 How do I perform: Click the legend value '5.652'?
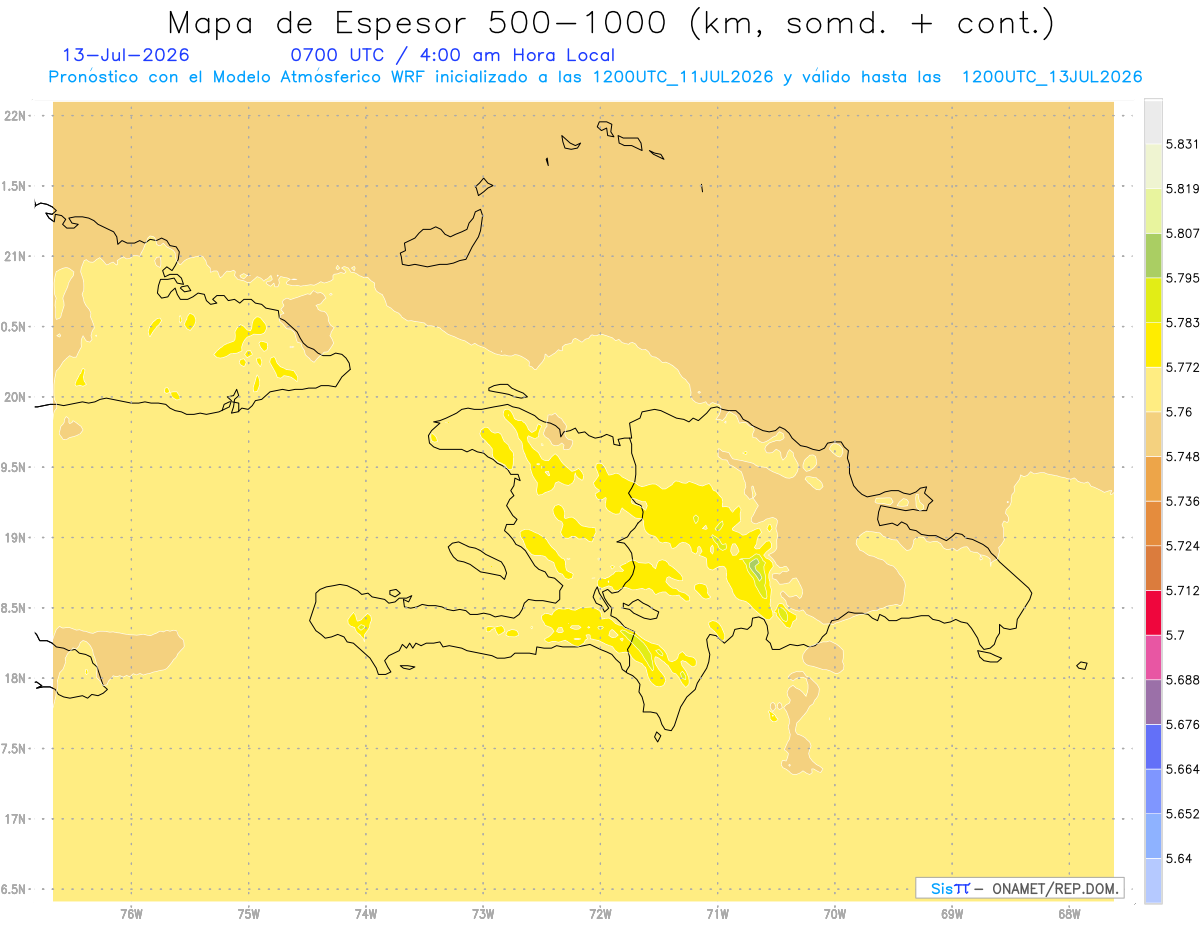(1182, 814)
